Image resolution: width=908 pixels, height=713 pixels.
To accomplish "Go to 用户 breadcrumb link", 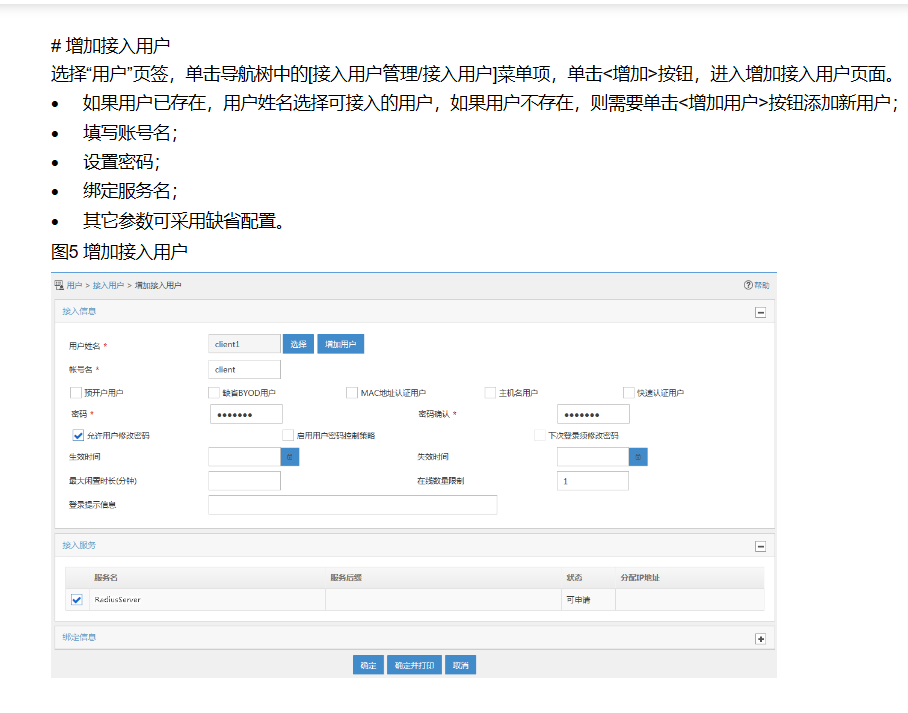I will pyautogui.click(x=74, y=285).
